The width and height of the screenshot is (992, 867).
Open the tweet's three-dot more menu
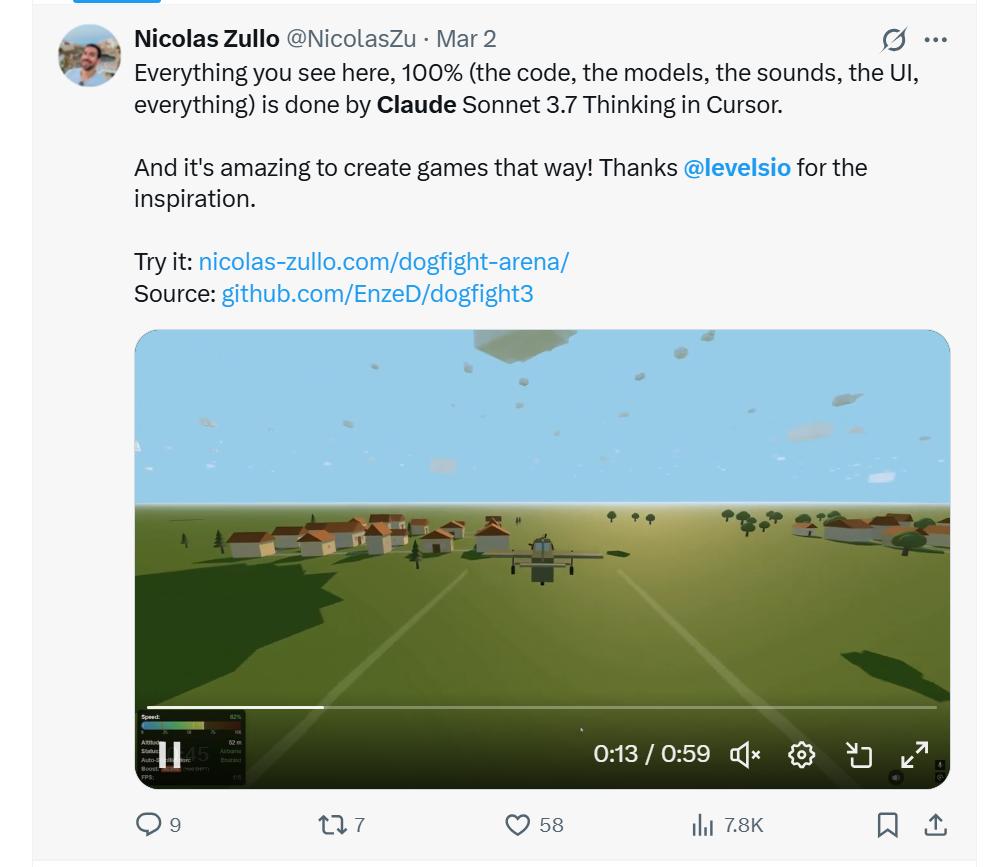935,40
